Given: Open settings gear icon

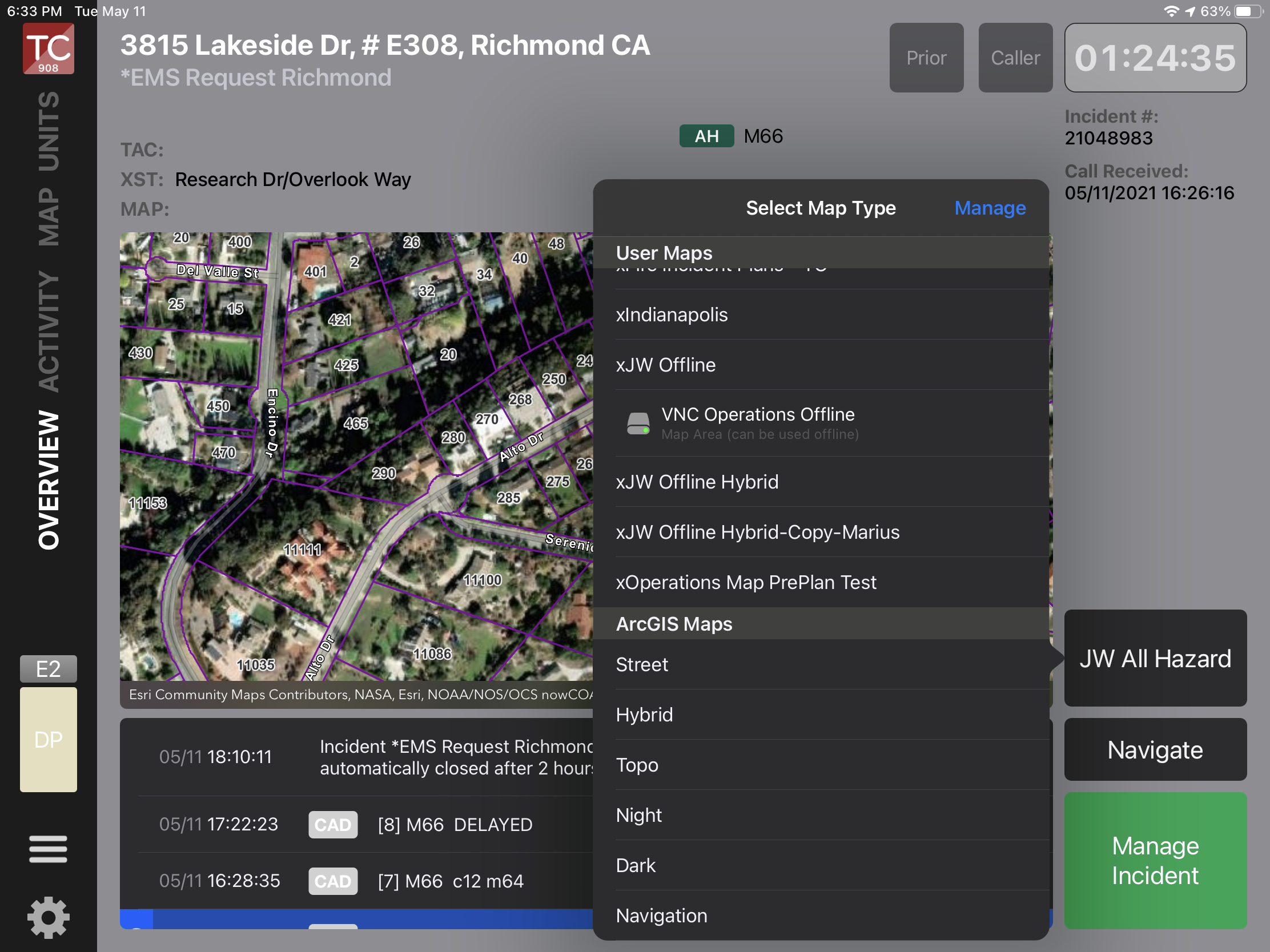Looking at the screenshot, I should [48, 917].
